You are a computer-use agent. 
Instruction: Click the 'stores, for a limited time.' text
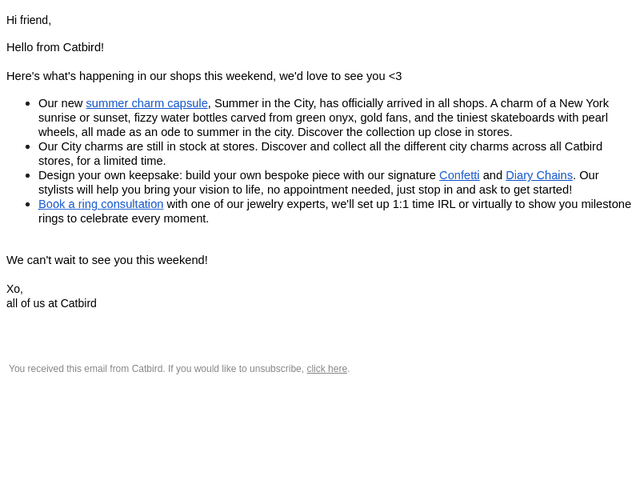pos(102,161)
